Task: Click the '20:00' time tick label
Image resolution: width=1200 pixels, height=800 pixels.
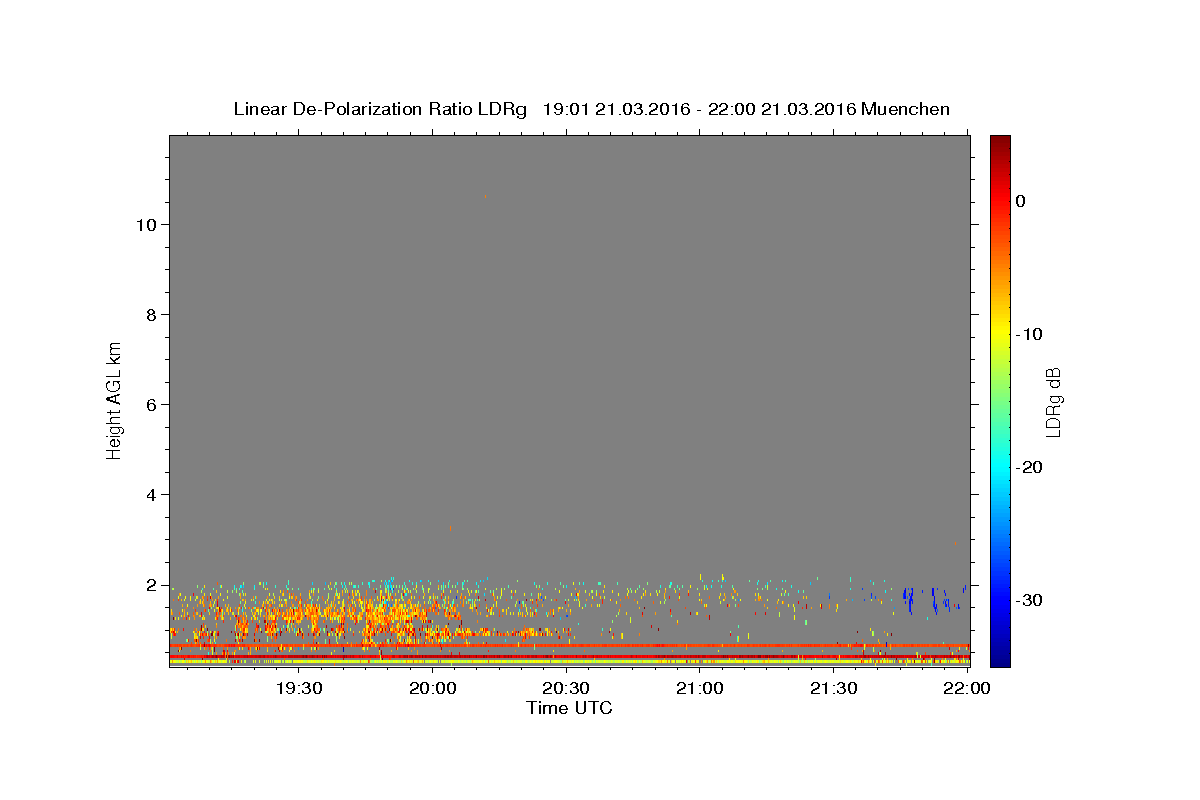Action: [433, 688]
